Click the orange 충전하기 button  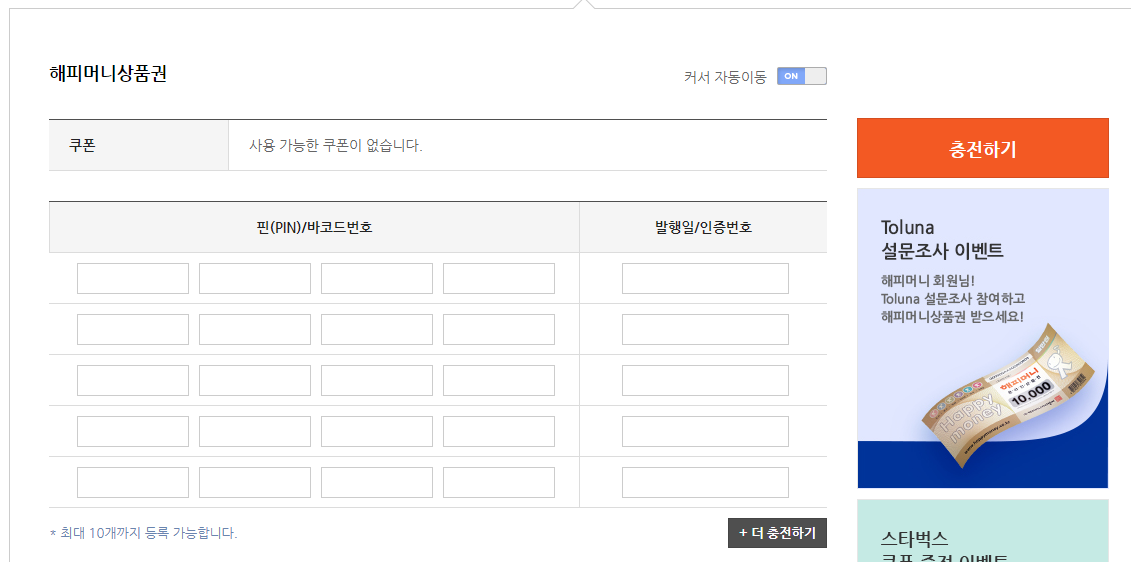coord(982,148)
